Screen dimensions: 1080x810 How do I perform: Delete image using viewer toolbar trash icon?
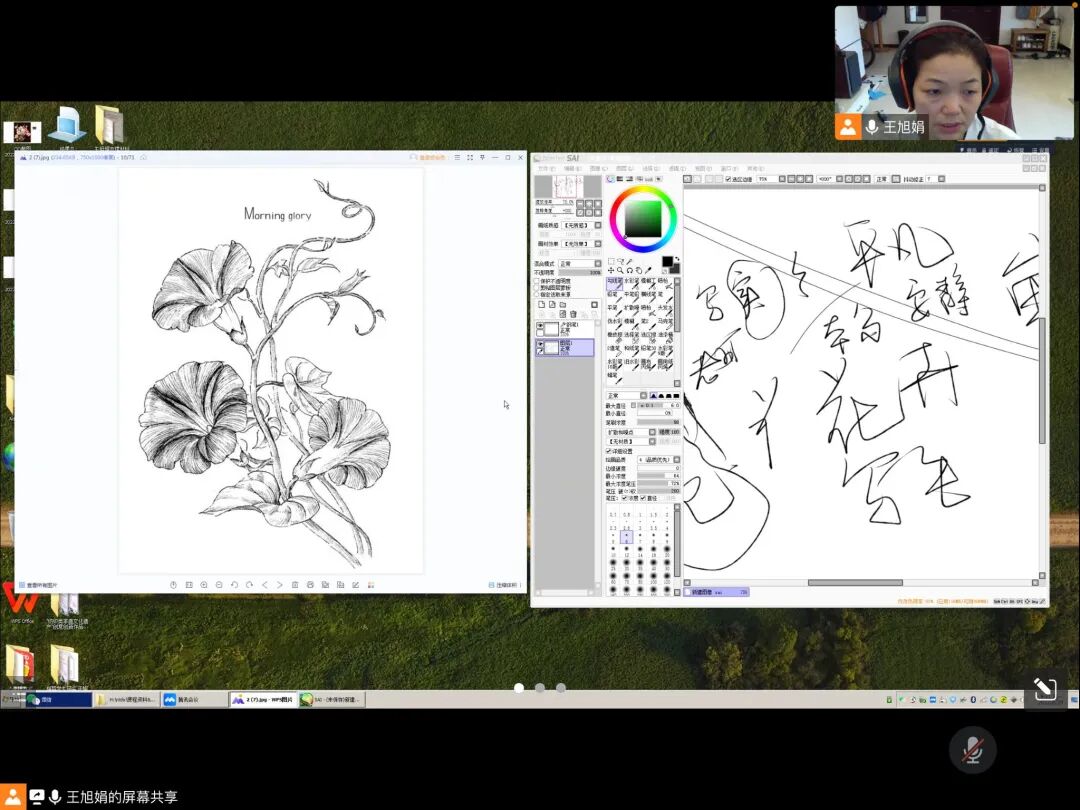pos(295,585)
